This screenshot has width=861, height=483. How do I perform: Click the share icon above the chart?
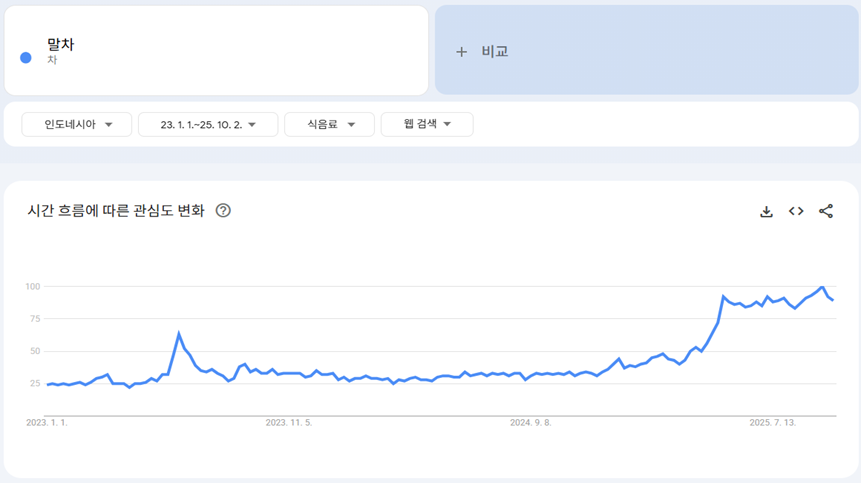tap(826, 211)
